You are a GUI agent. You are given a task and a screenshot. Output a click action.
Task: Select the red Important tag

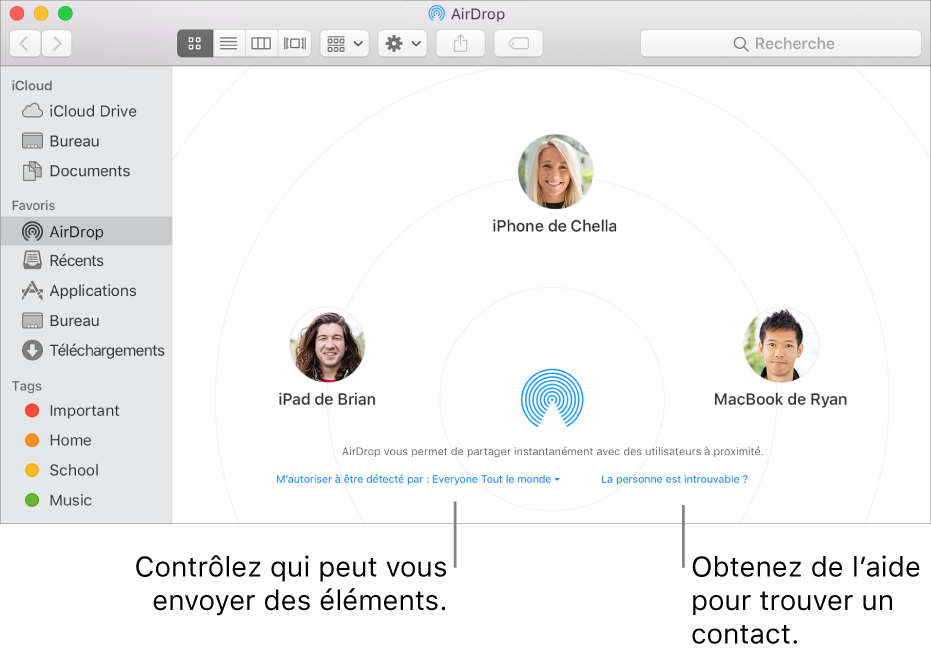(x=86, y=410)
